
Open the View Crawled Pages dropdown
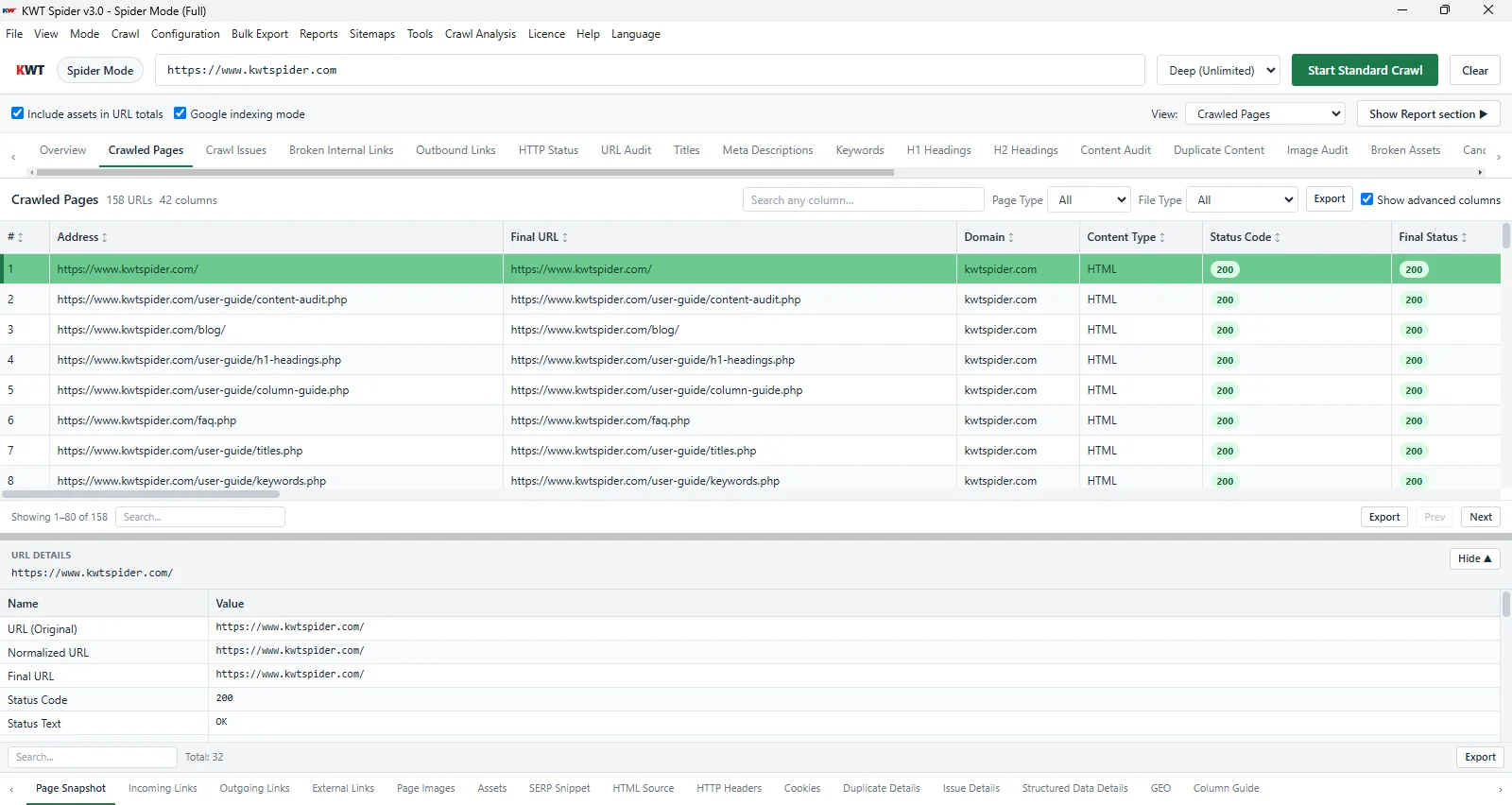[x=1265, y=113]
